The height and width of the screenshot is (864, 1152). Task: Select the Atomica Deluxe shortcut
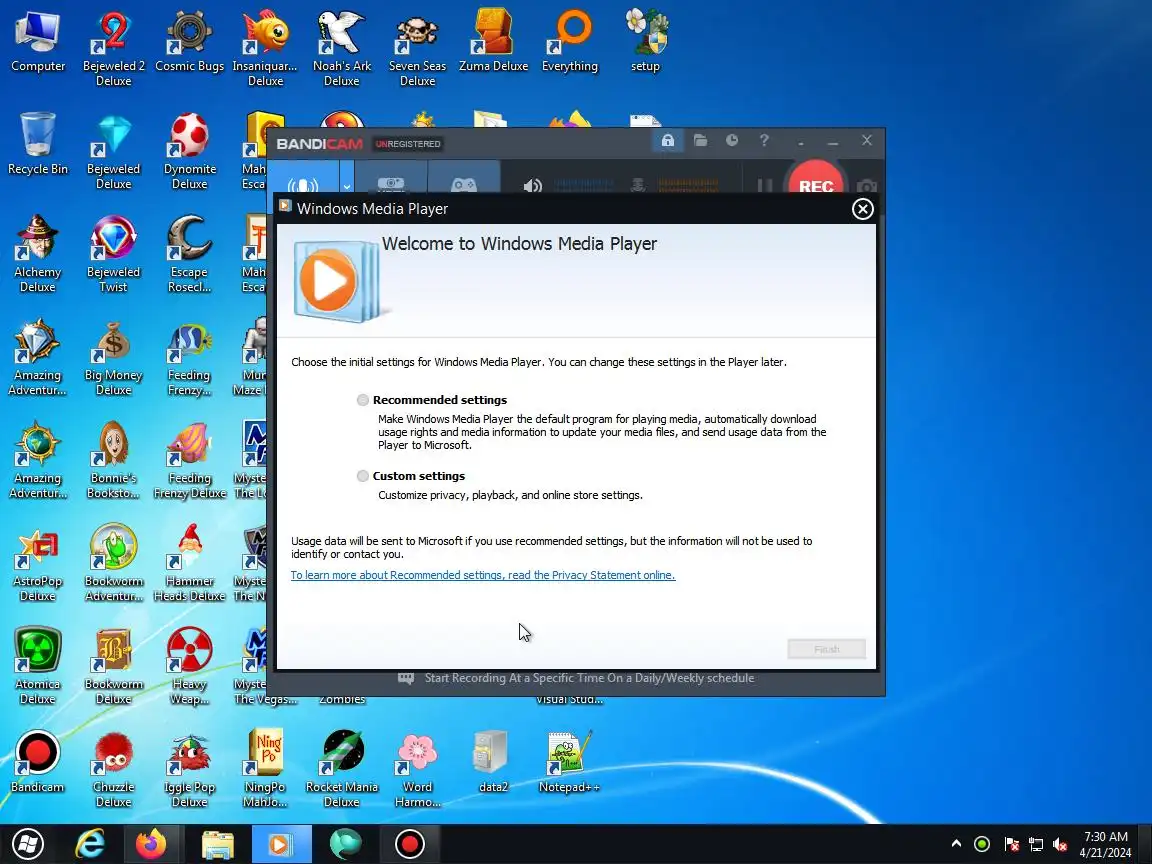pos(37,666)
